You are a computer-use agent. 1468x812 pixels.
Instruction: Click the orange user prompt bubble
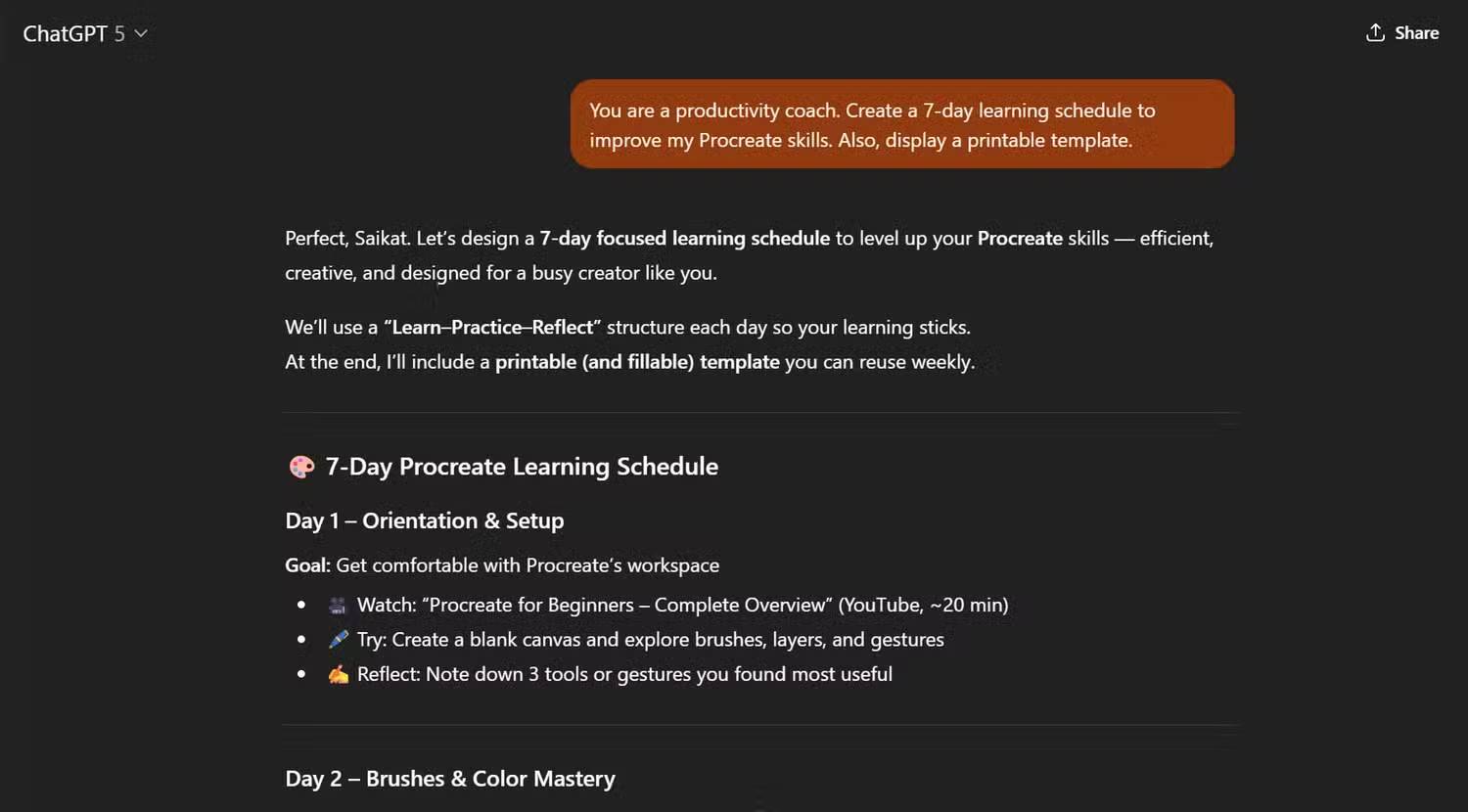(x=901, y=124)
